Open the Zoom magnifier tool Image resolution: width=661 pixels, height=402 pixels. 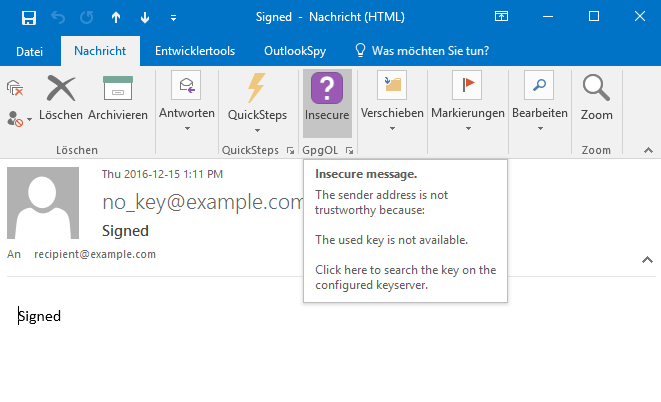pyautogui.click(x=596, y=98)
